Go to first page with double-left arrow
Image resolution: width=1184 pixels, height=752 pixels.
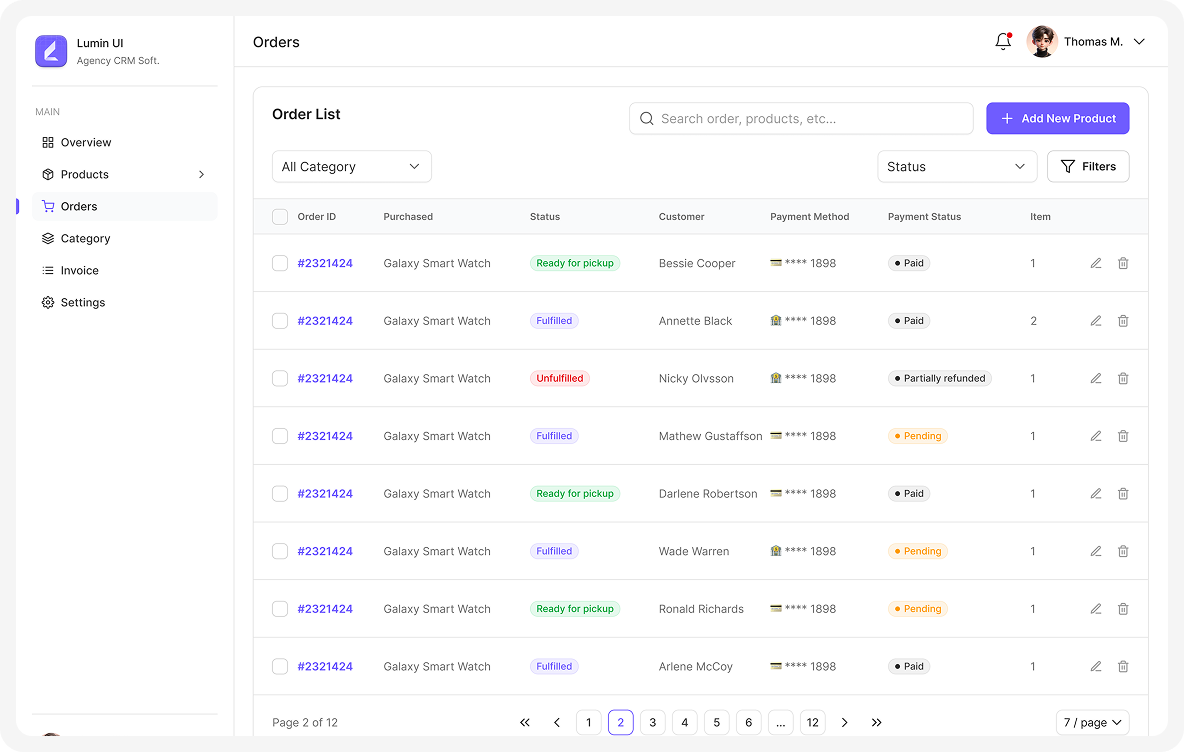tap(525, 722)
